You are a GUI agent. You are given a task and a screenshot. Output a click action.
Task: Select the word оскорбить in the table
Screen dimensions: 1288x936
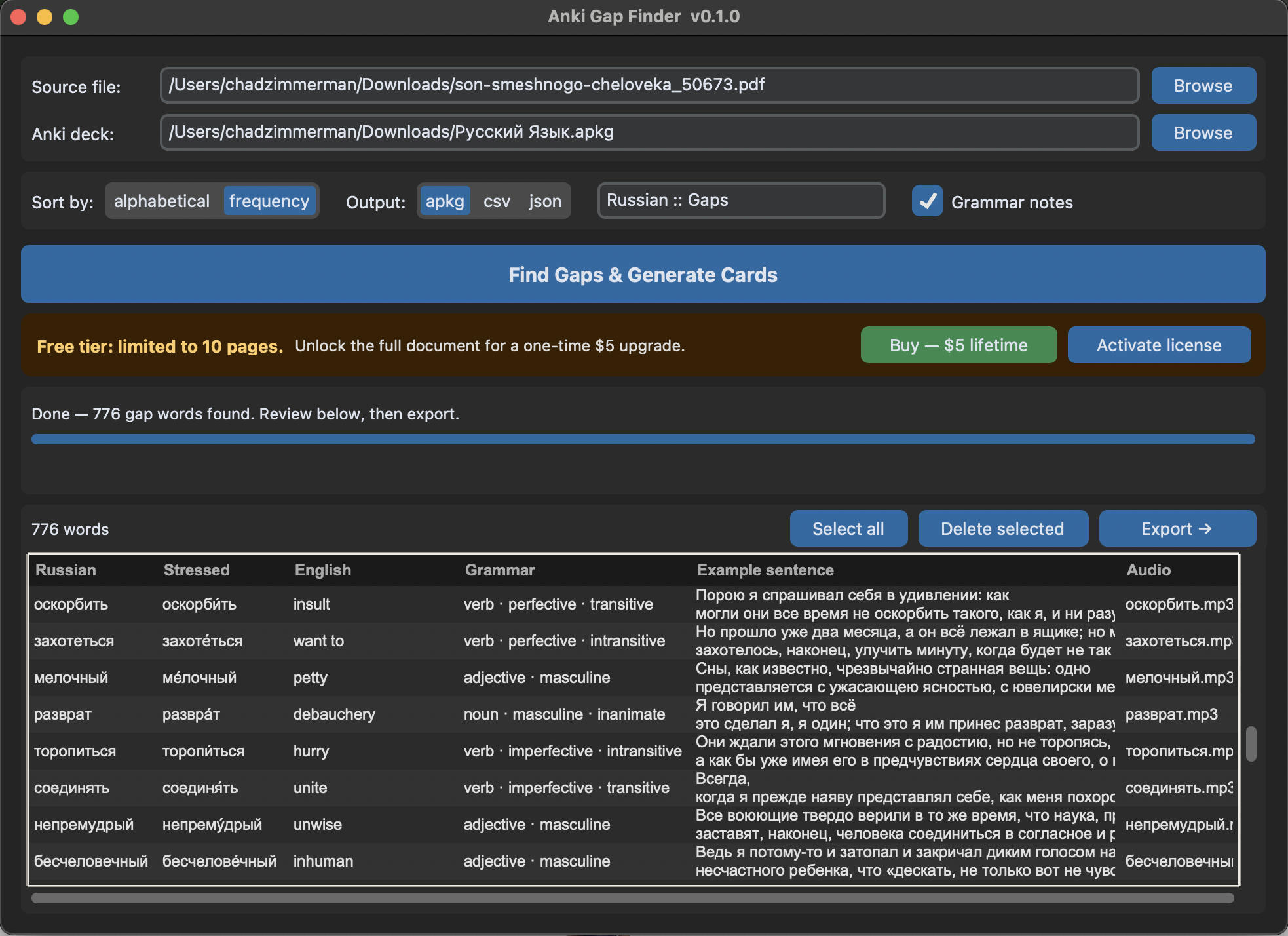tap(72, 604)
